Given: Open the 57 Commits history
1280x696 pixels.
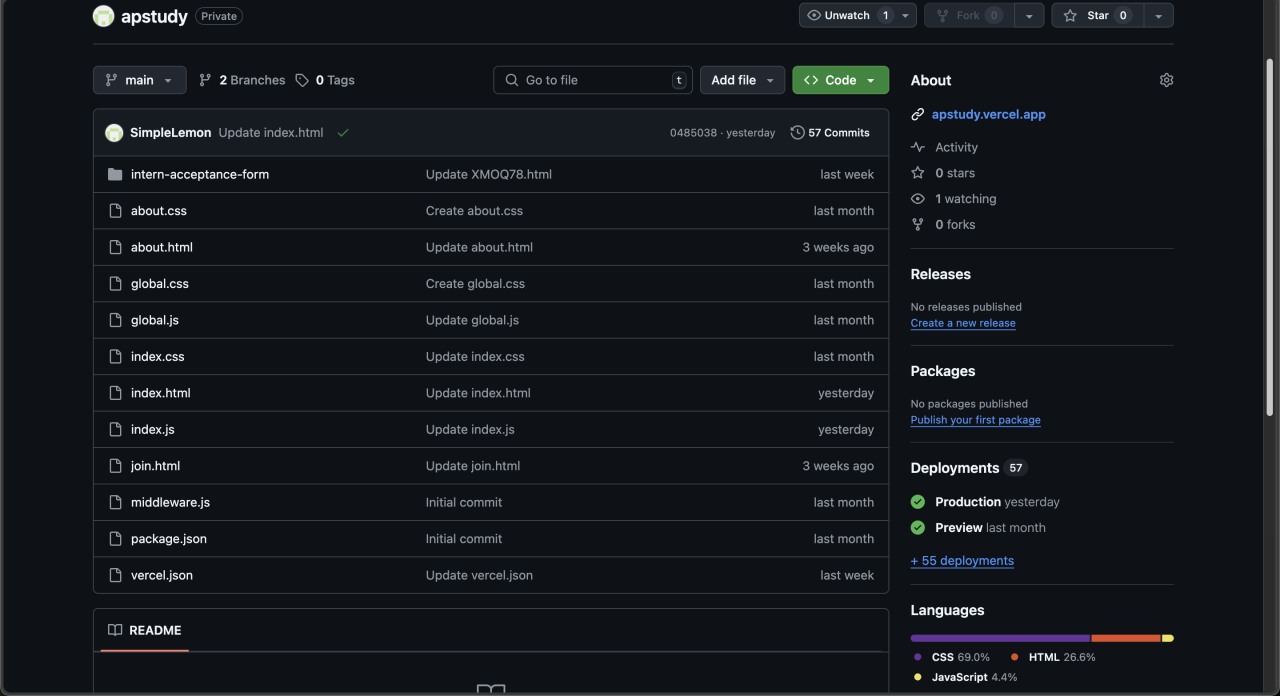Looking at the screenshot, I should tap(830, 133).
